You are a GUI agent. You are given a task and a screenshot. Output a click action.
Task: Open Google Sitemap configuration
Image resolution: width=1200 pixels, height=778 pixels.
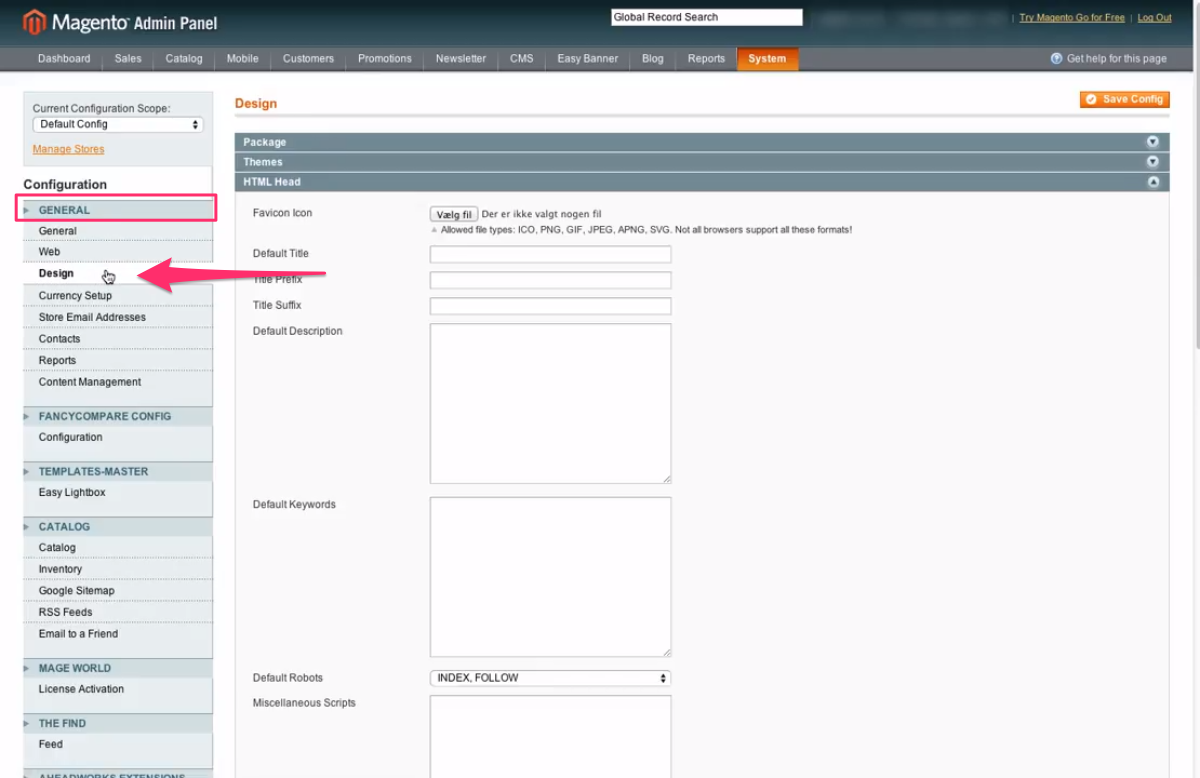(118, 590)
